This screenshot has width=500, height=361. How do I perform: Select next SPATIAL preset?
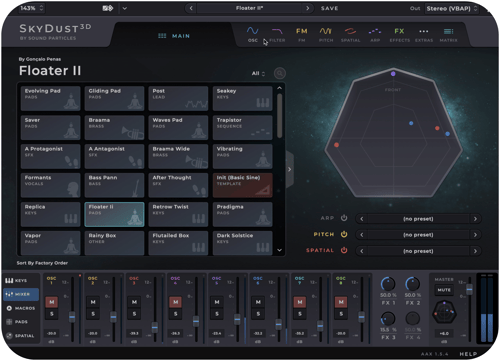pyautogui.click(x=475, y=251)
